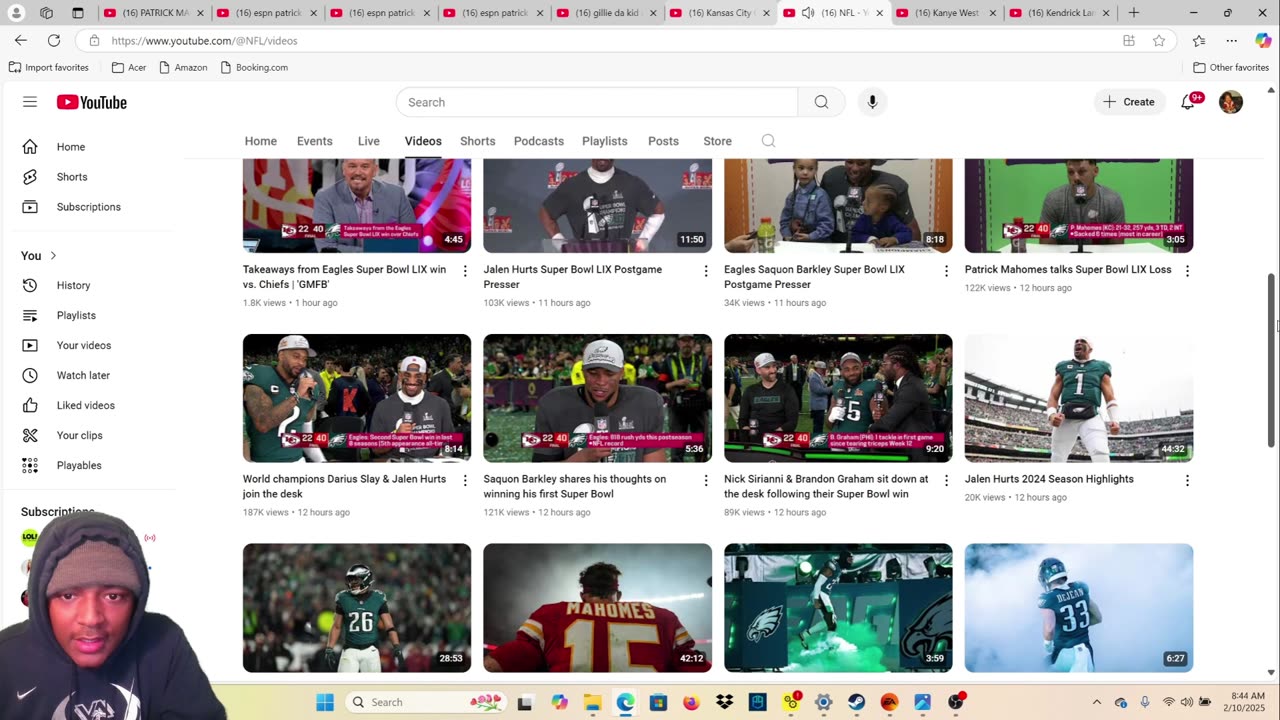Play the World champions Darius Slay thumbnail
The image size is (1280, 720).
[x=357, y=398]
